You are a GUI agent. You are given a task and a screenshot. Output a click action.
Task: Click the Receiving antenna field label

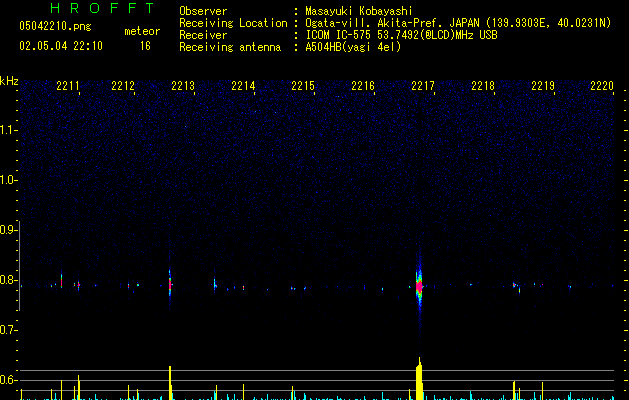point(230,47)
